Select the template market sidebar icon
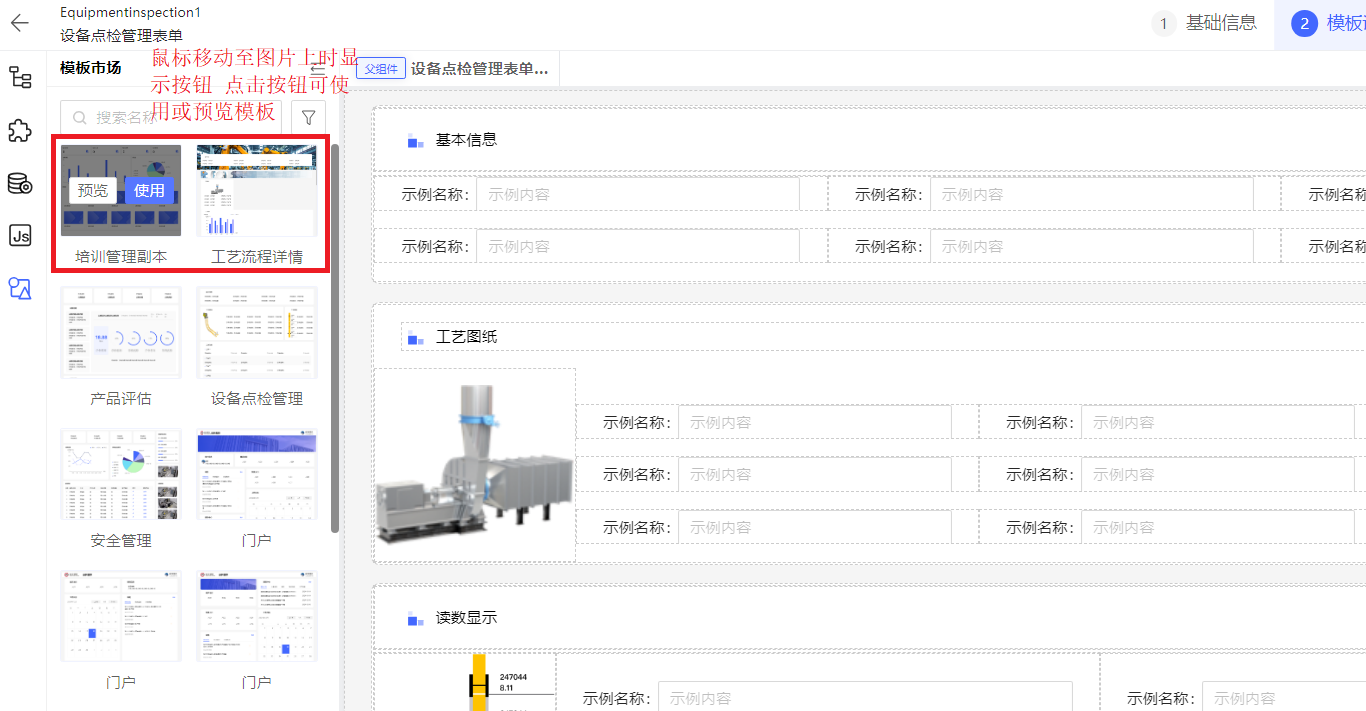1366x711 pixels. [x=20, y=289]
